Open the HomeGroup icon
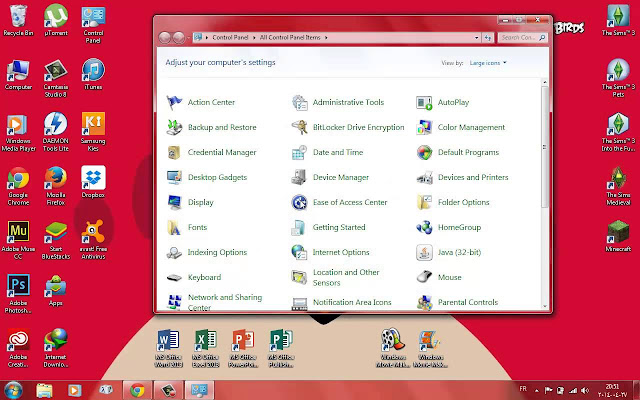 tap(424, 227)
